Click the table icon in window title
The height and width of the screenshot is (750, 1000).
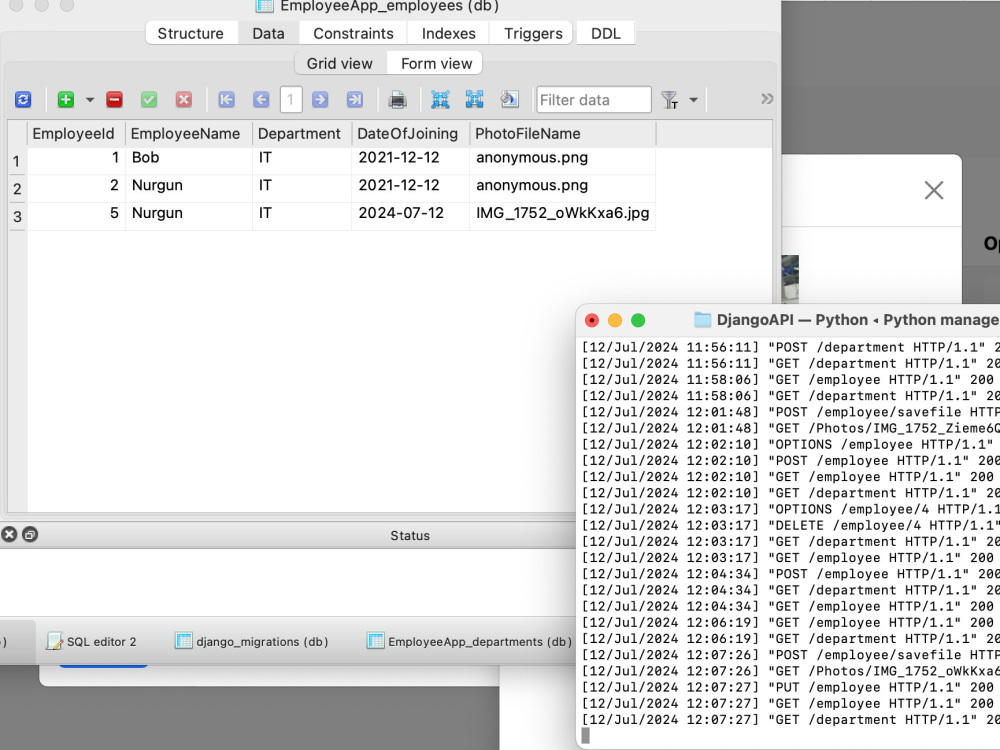click(x=264, y=6)
